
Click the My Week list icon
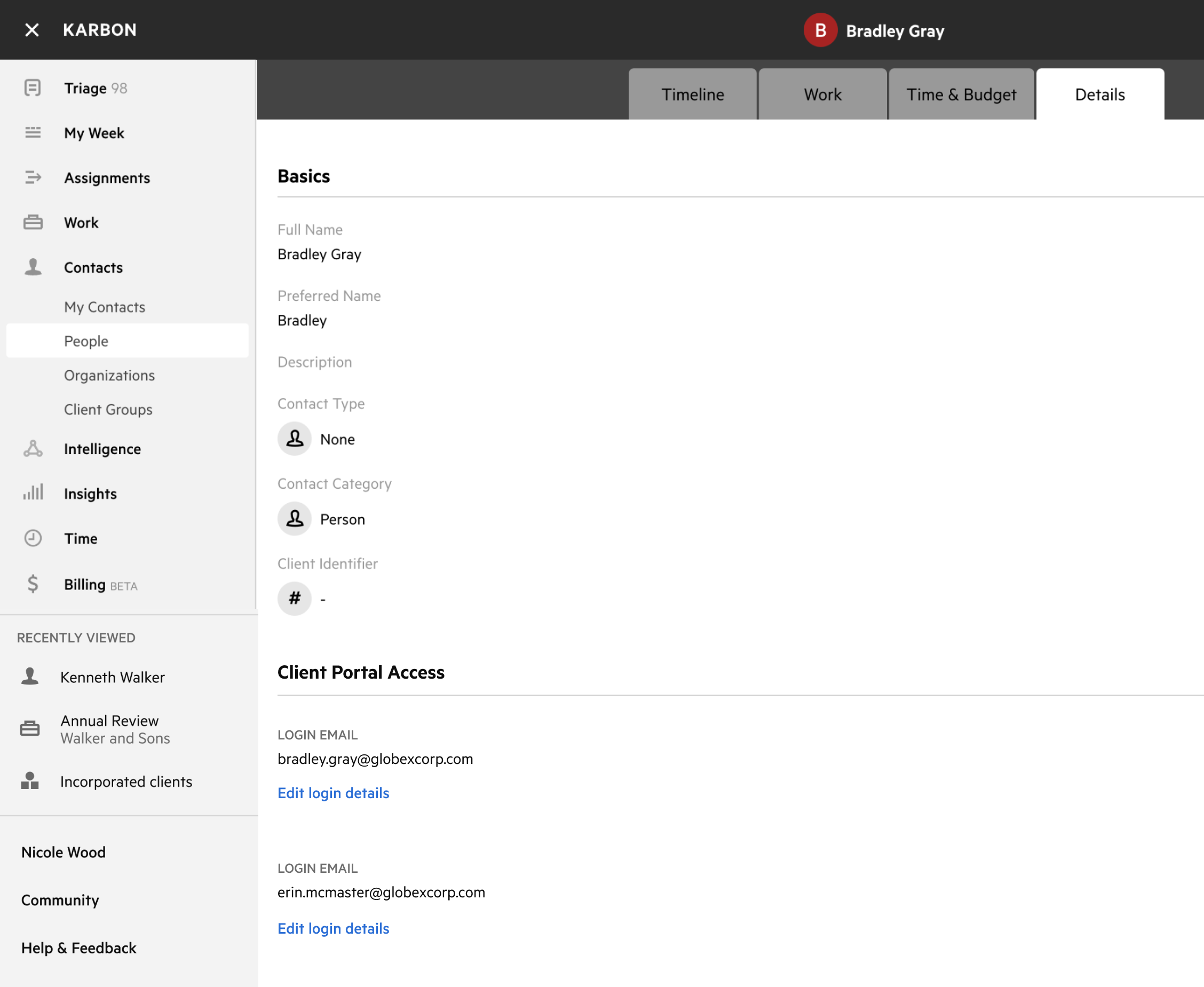pos(33,133)
